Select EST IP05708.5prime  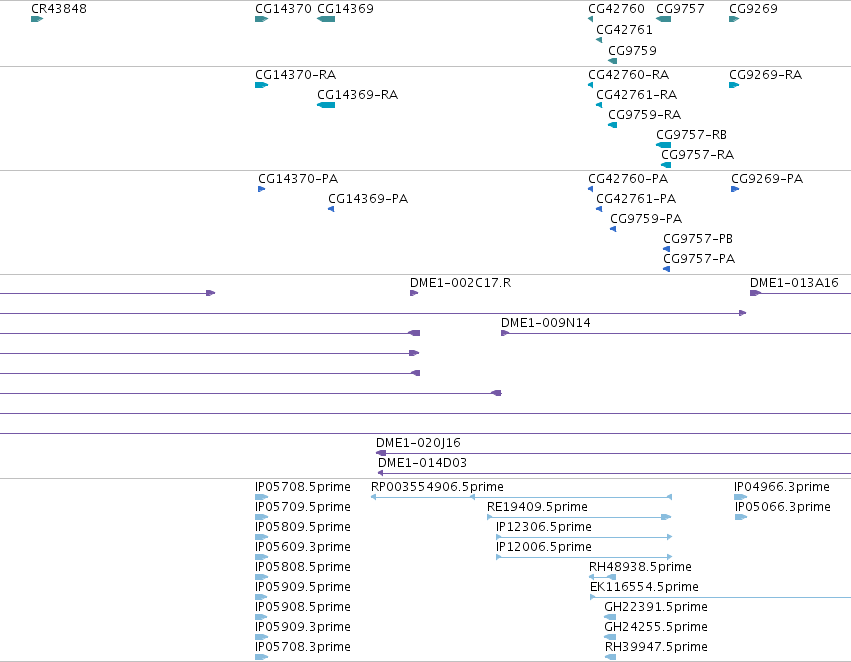coord(303,487)
